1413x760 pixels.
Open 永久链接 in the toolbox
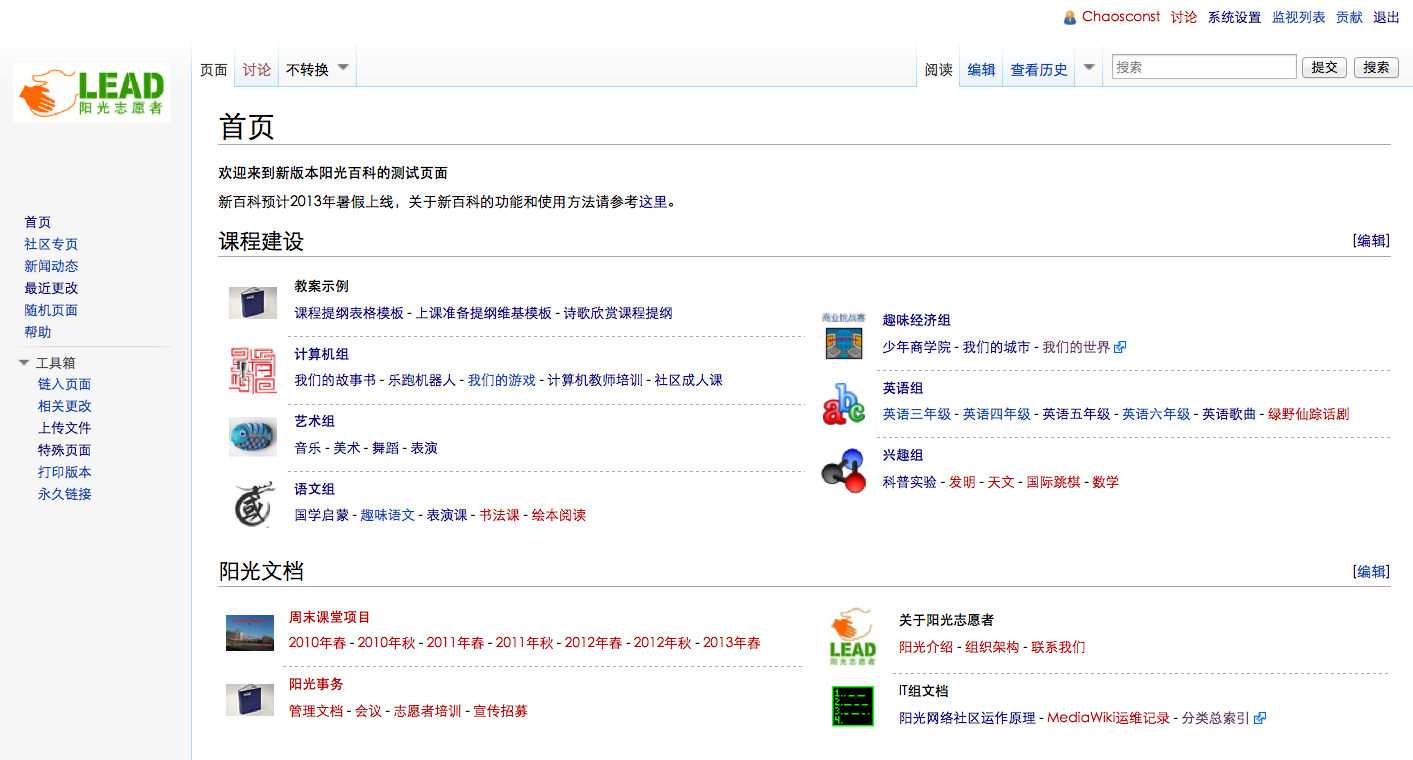click(64, 494)
